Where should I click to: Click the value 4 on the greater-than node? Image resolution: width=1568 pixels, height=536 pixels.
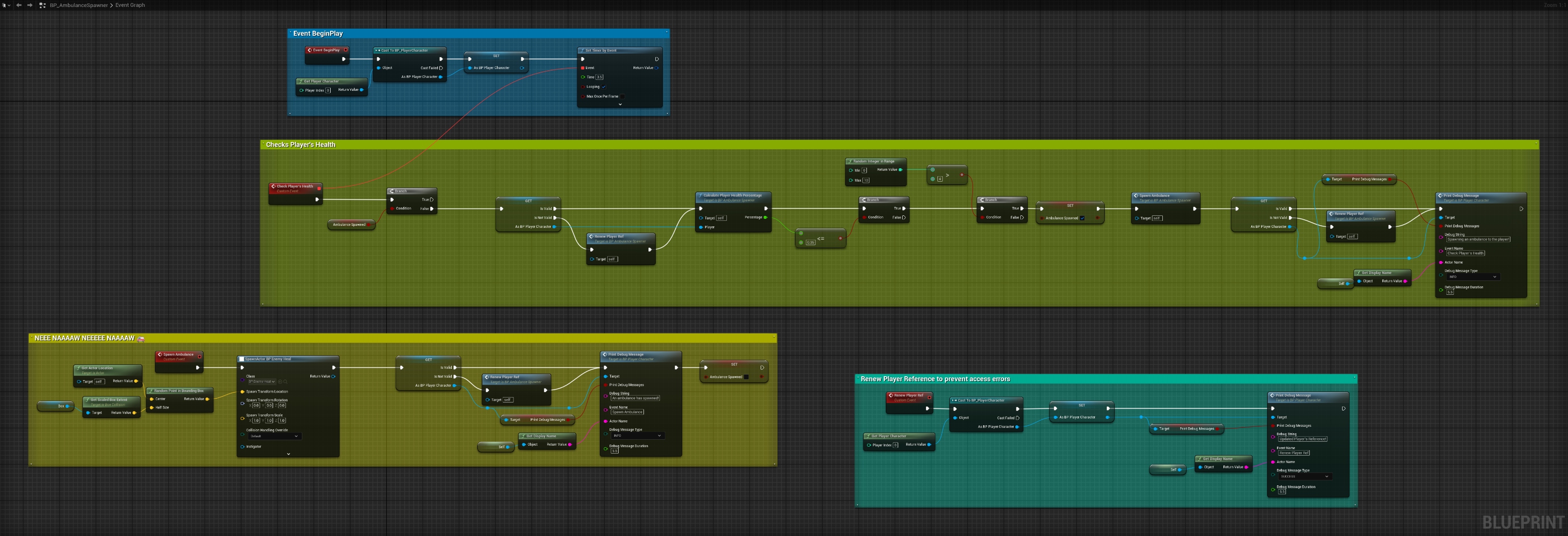[x=940, y=179]
